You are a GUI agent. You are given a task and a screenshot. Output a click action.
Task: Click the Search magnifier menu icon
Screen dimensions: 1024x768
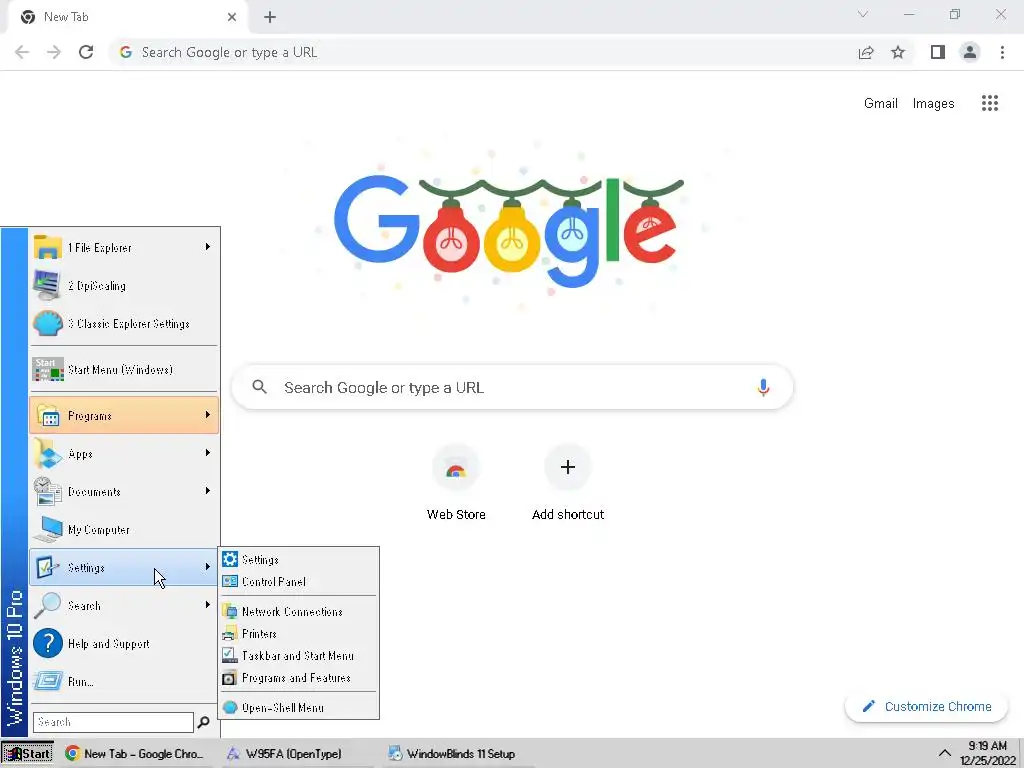pyautogui.click(x=47, y=605)
